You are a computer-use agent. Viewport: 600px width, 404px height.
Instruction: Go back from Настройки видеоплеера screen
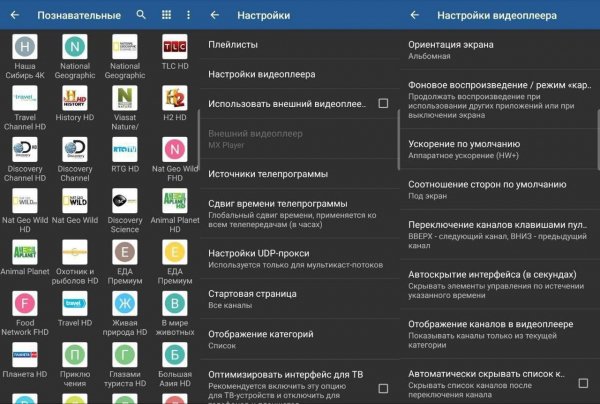(415, 15)
